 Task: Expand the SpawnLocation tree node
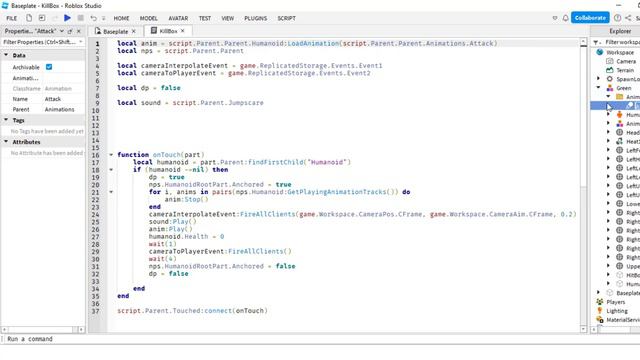click(599, 78)
